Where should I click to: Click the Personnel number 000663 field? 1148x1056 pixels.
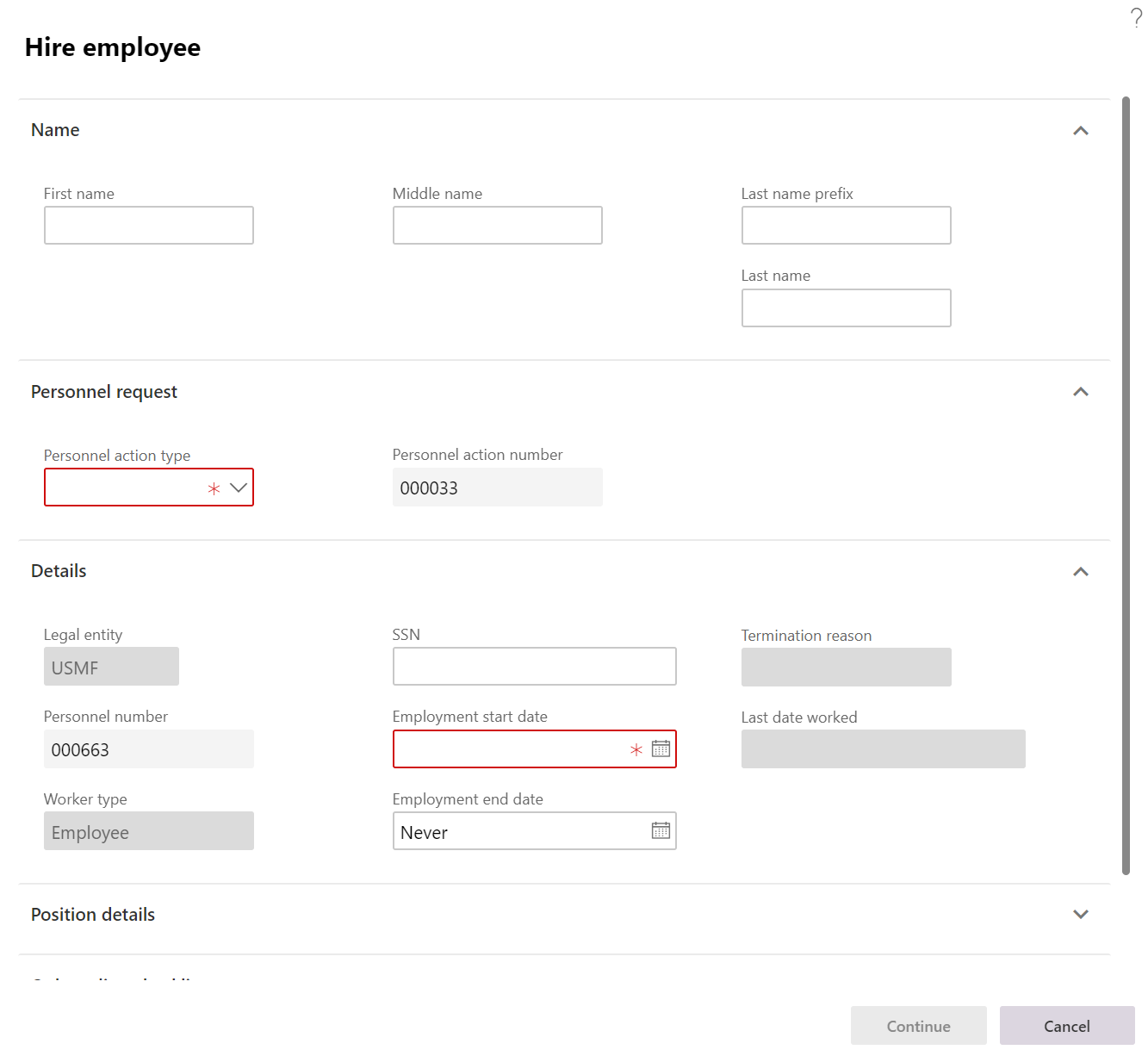click(x=148, y=749)
